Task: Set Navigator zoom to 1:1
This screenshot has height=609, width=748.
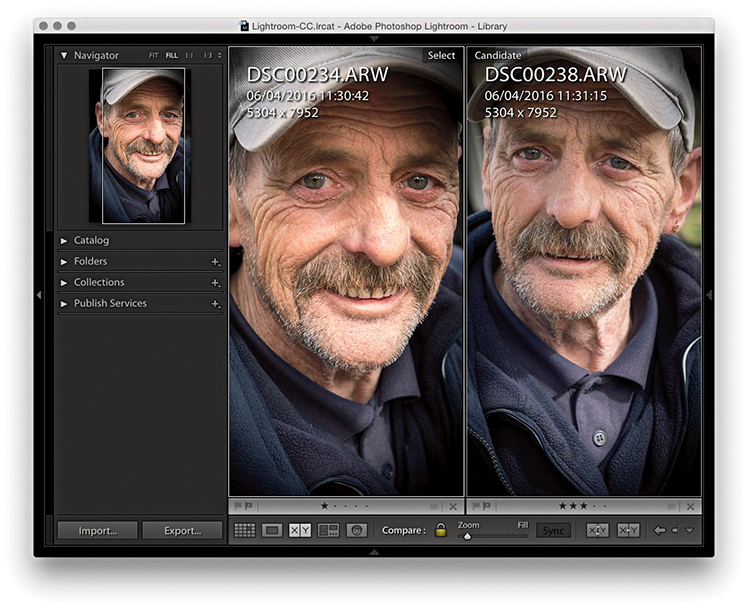Action: [190, 56]
